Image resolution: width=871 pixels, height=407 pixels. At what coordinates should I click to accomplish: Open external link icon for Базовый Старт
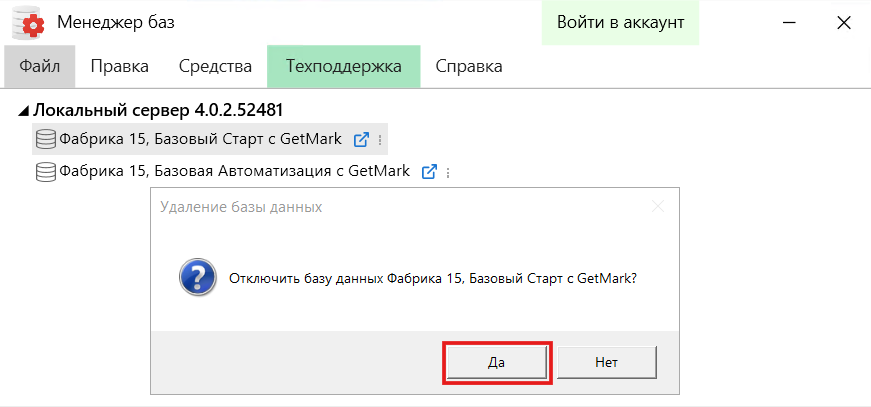coord(361,139)
